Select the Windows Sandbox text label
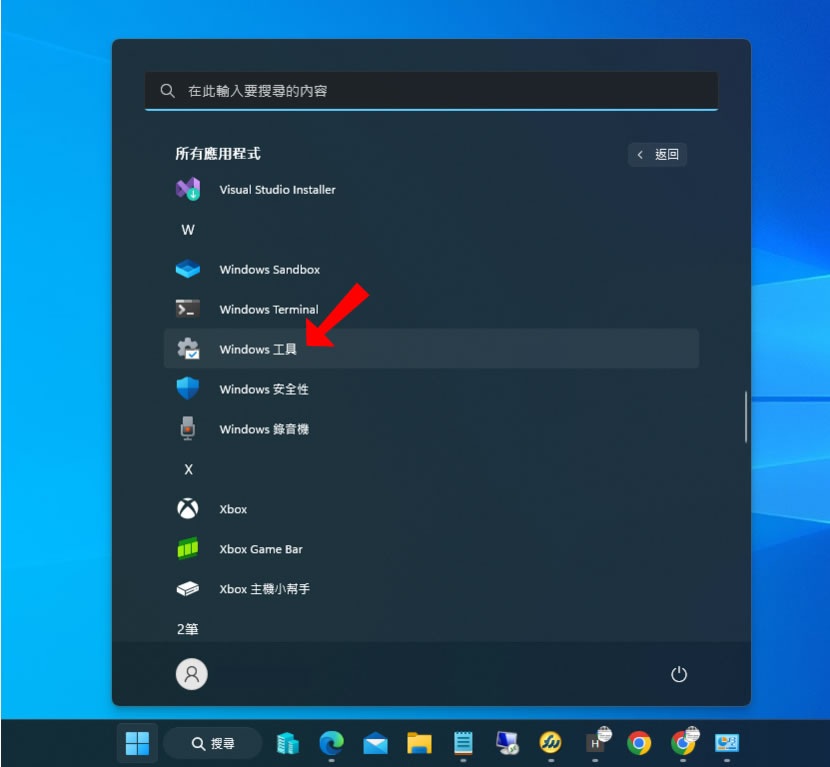Screen dimensions: 830x767 [270, 269]
